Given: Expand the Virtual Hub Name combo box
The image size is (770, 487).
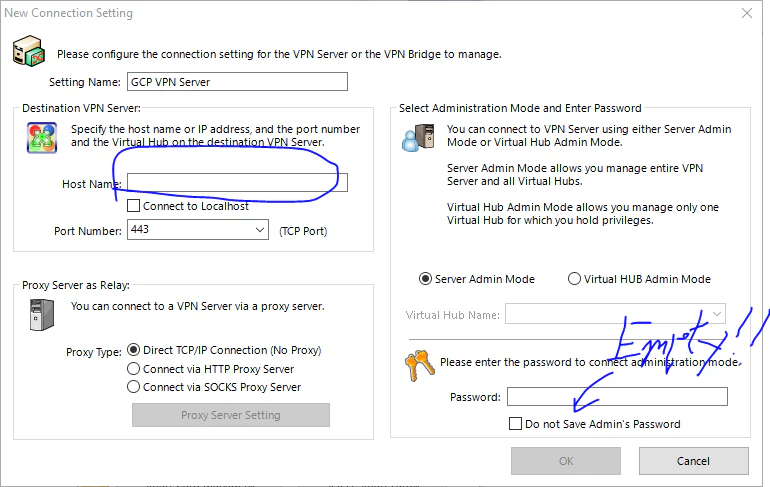Looking at the screenshot, I should click(x=716, y=314).
